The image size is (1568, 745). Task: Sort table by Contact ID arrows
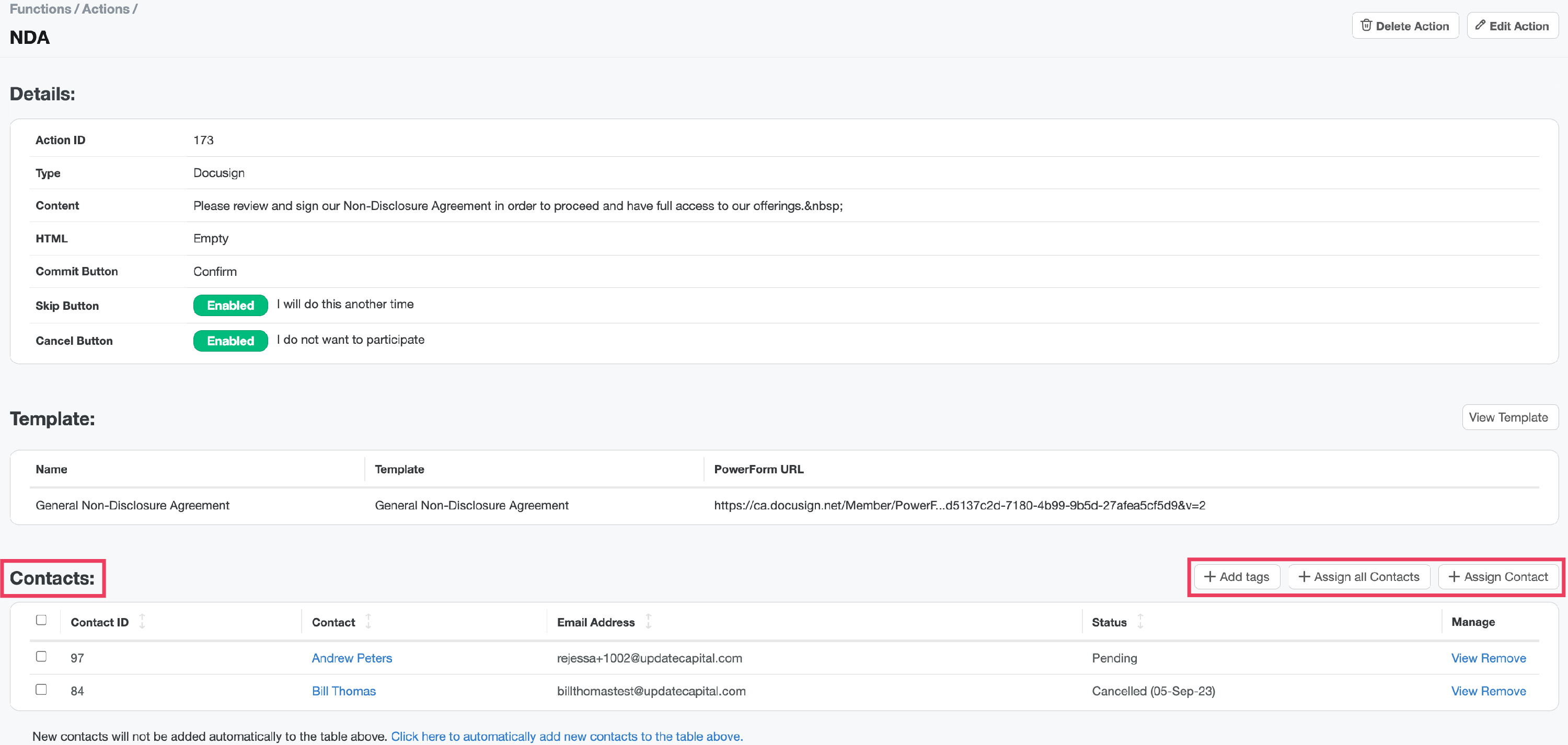[x=142, y=621]
